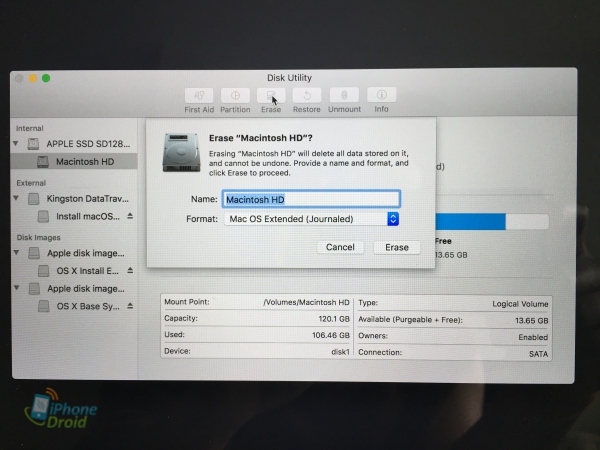Click the green zoom window button
This screenshot has height=450, width=600.
click(46, 78)
